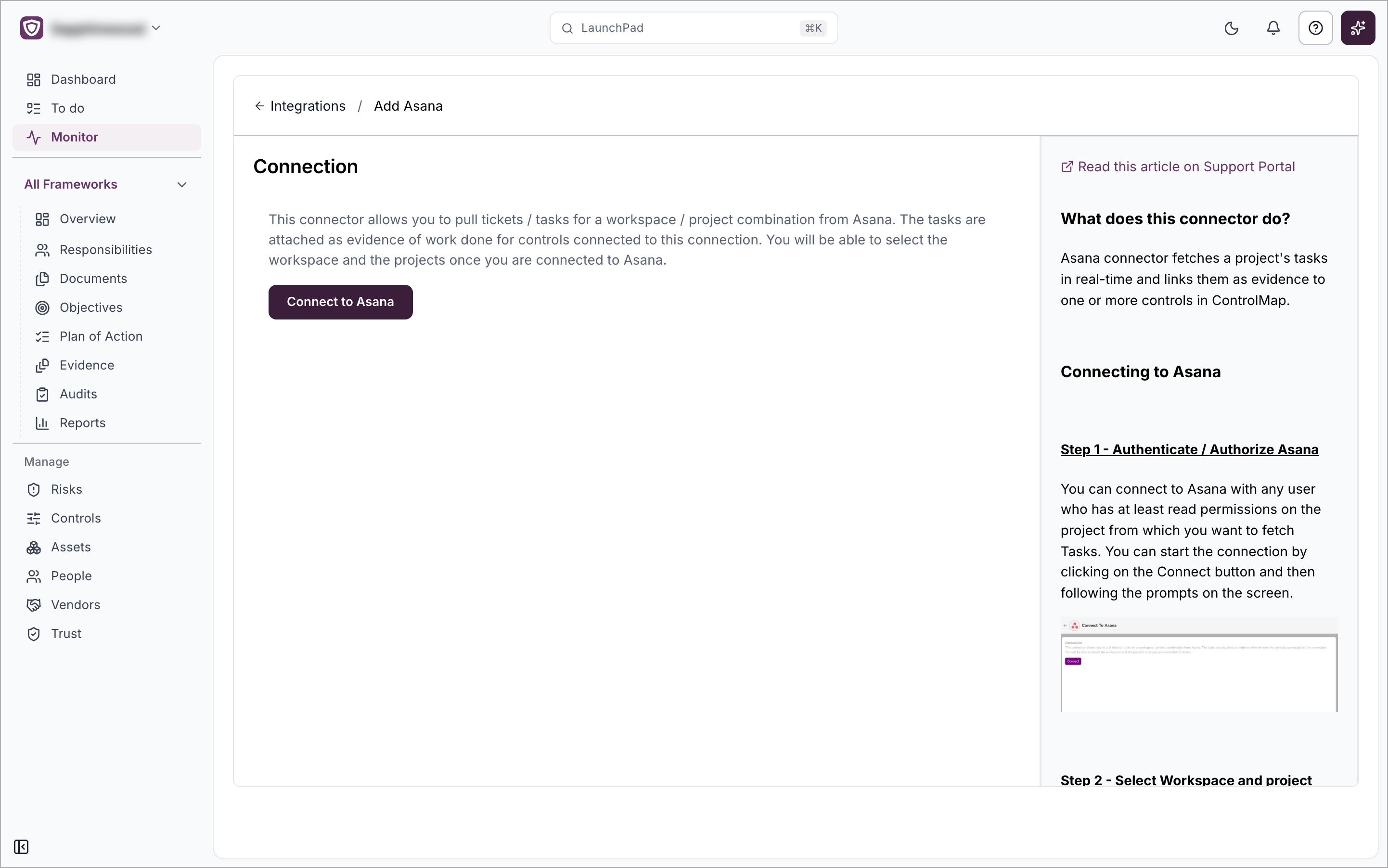Viewport: 1388px width, 868px height.
Task: Click the Responsibilities people icon
Action: (x=42, y=250)
